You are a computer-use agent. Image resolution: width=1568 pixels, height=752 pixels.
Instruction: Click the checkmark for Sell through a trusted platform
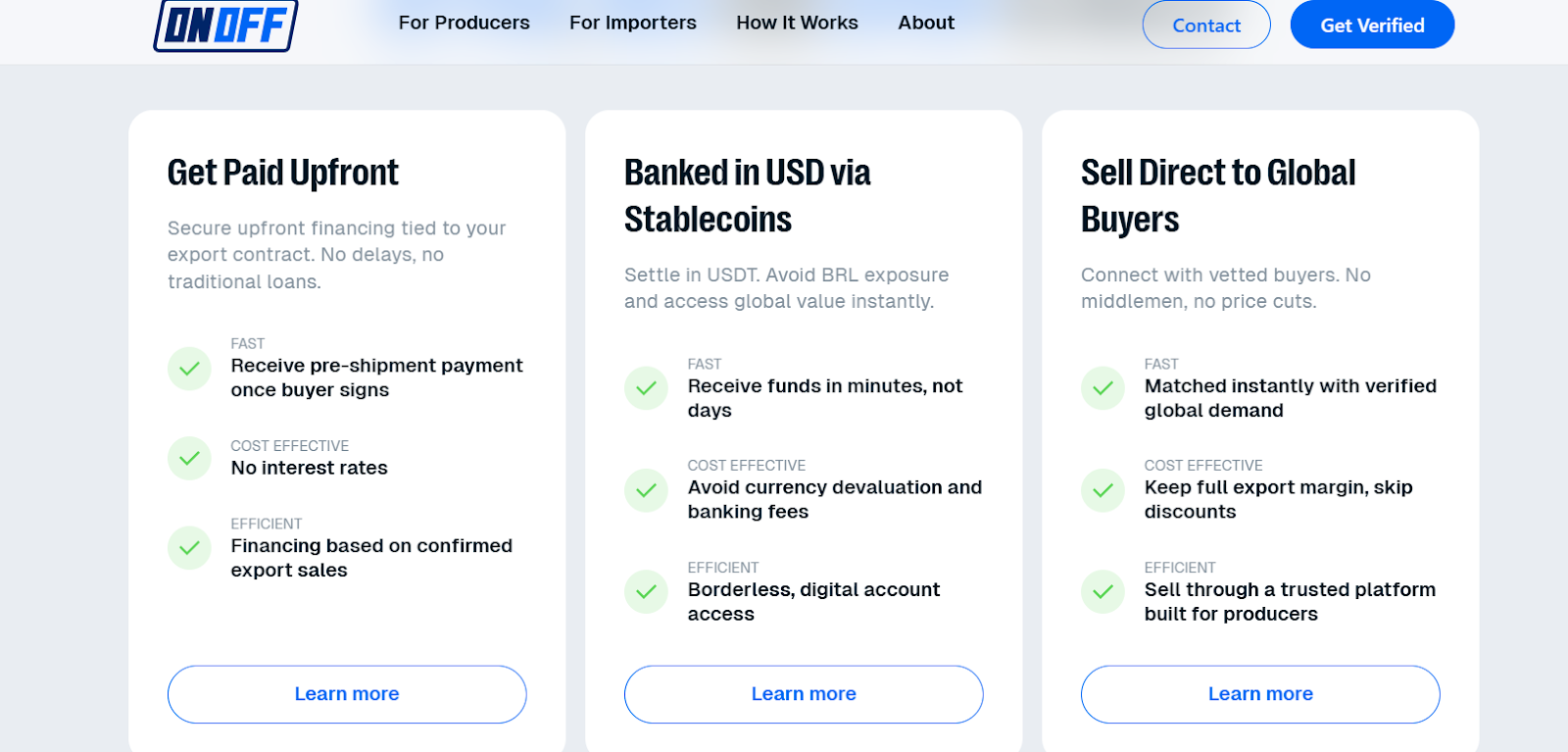pyautogui.click(x=1102, y=592)
